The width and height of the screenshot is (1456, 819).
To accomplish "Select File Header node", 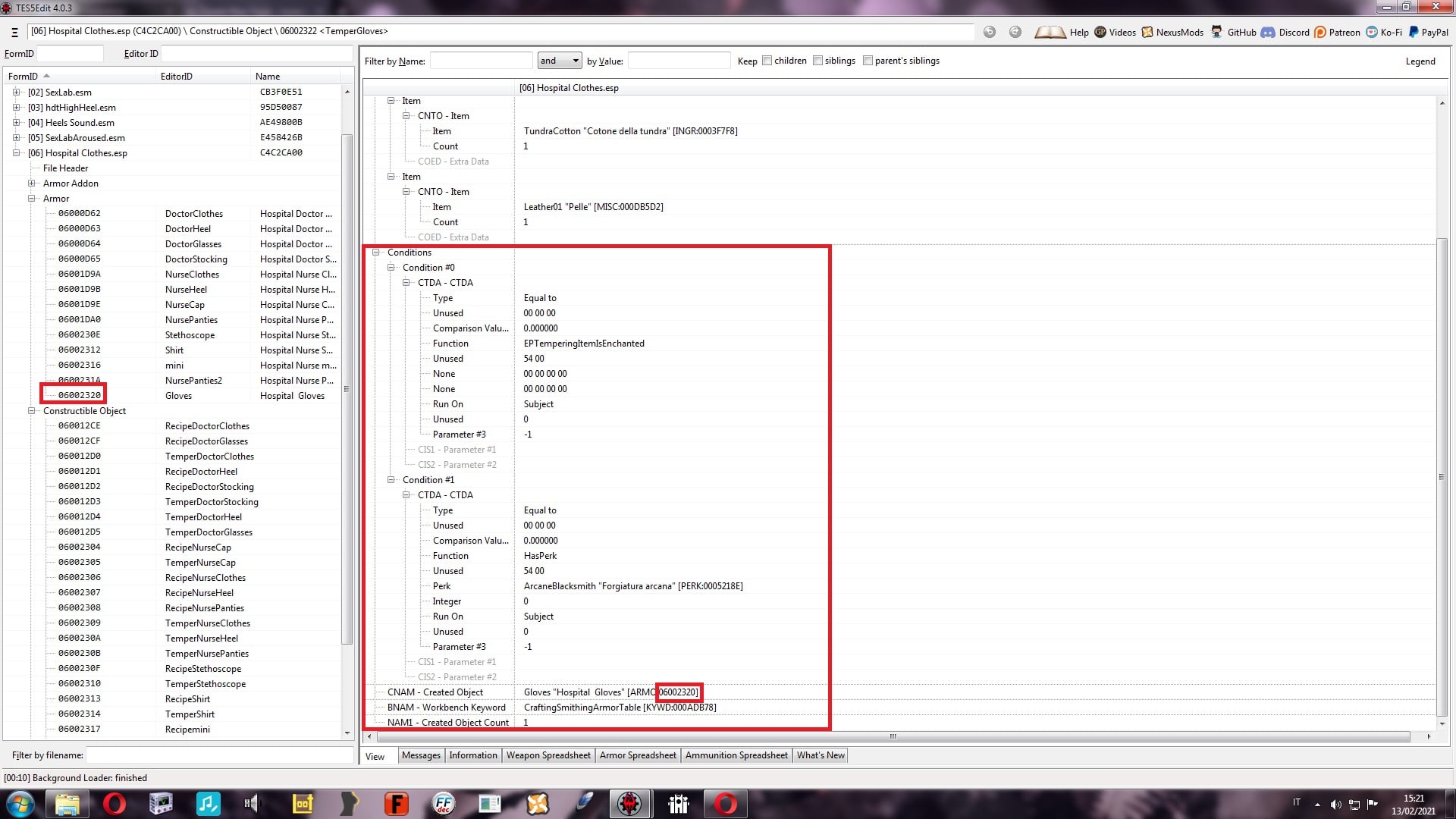I will coord(65,168).
